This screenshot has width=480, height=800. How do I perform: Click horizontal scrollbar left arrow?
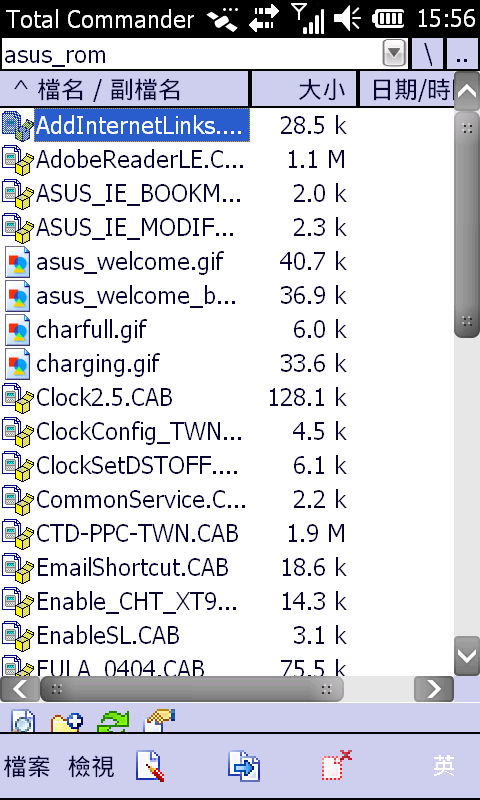click(19, 689)
